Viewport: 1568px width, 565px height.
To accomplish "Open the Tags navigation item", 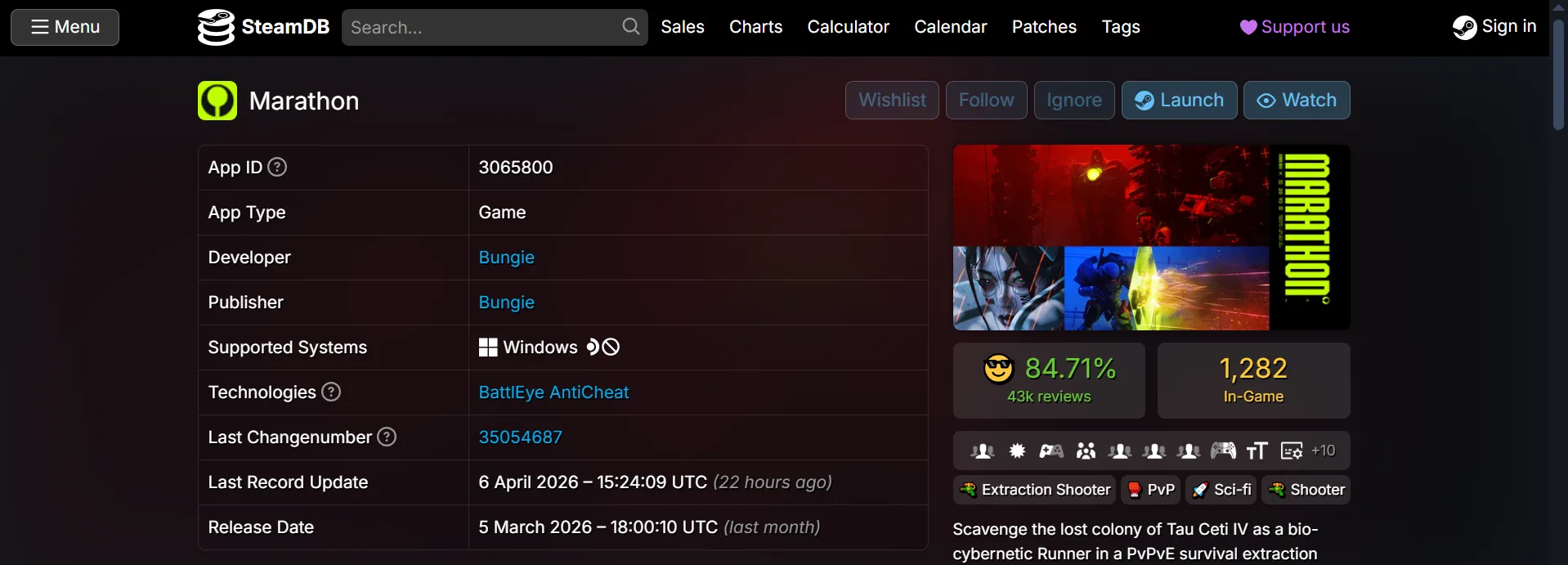I will [x=1121, y=27].
